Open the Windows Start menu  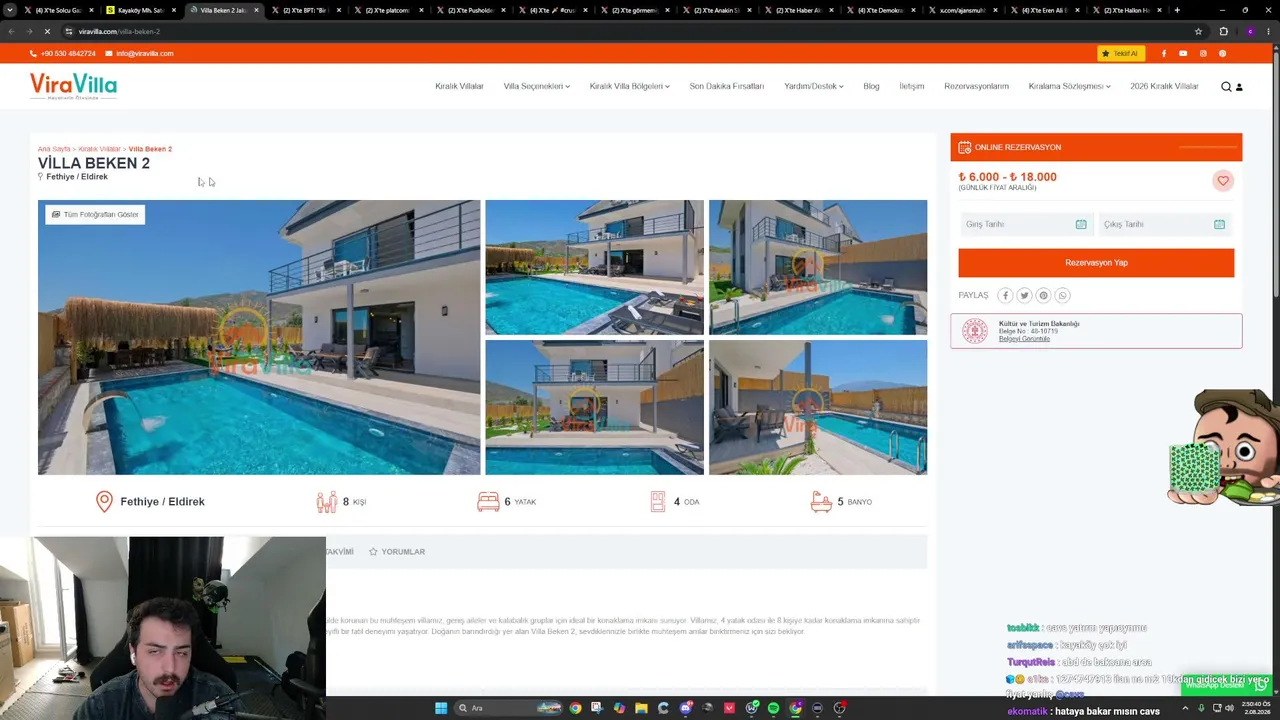(x=441, y=708)
